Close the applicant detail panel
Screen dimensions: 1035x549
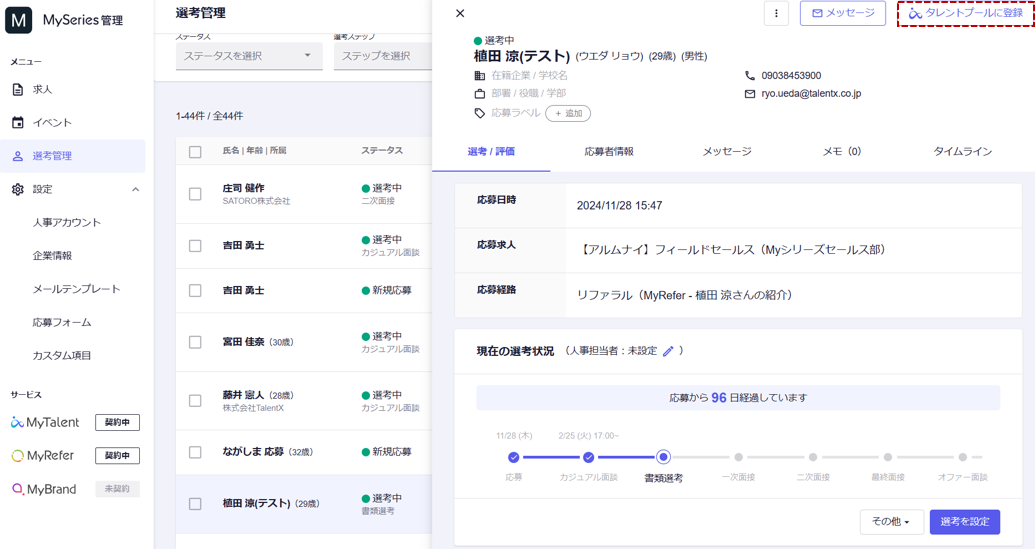pos(460,14)
